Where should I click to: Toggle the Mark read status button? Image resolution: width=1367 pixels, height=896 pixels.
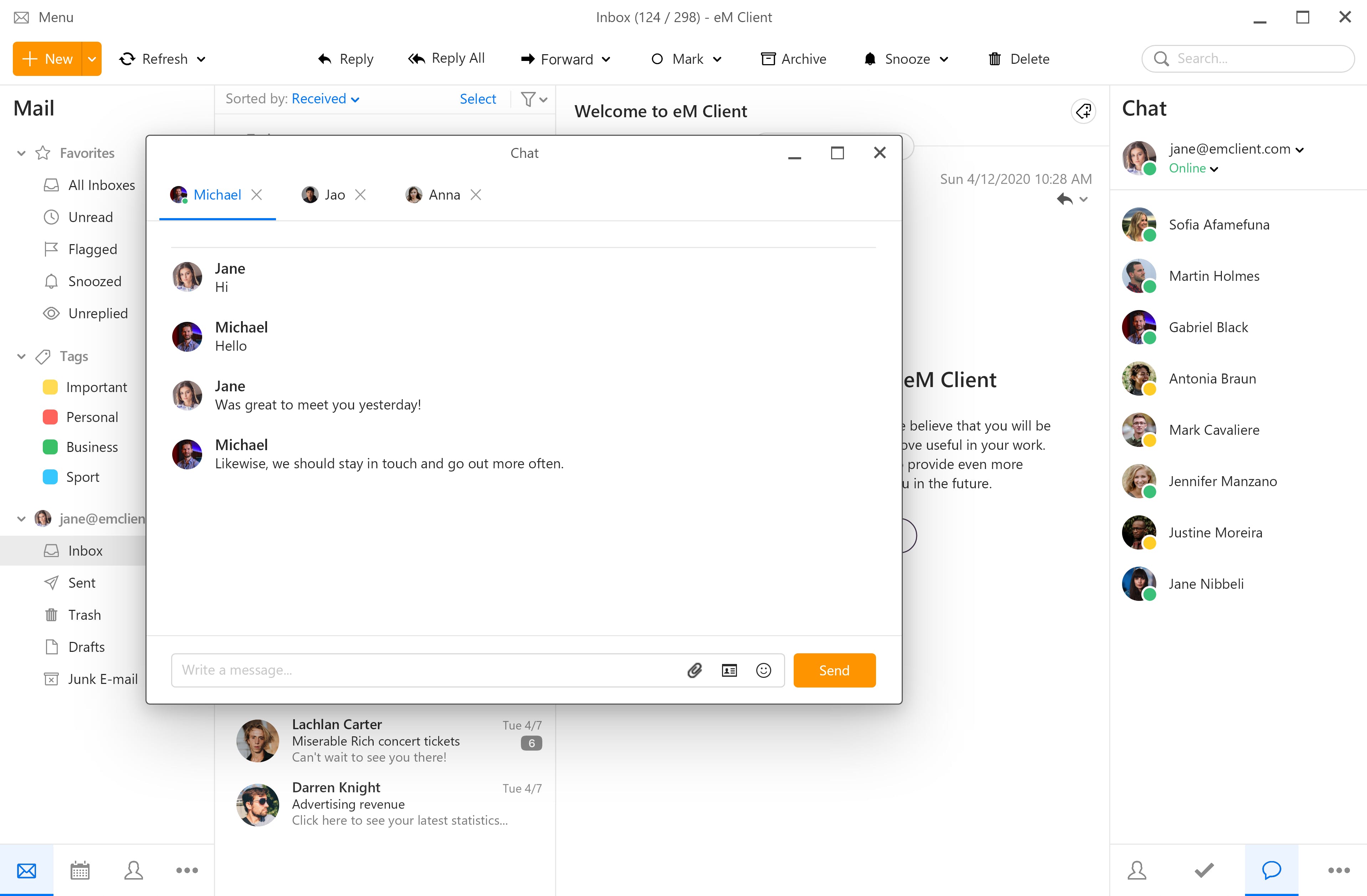679,59
